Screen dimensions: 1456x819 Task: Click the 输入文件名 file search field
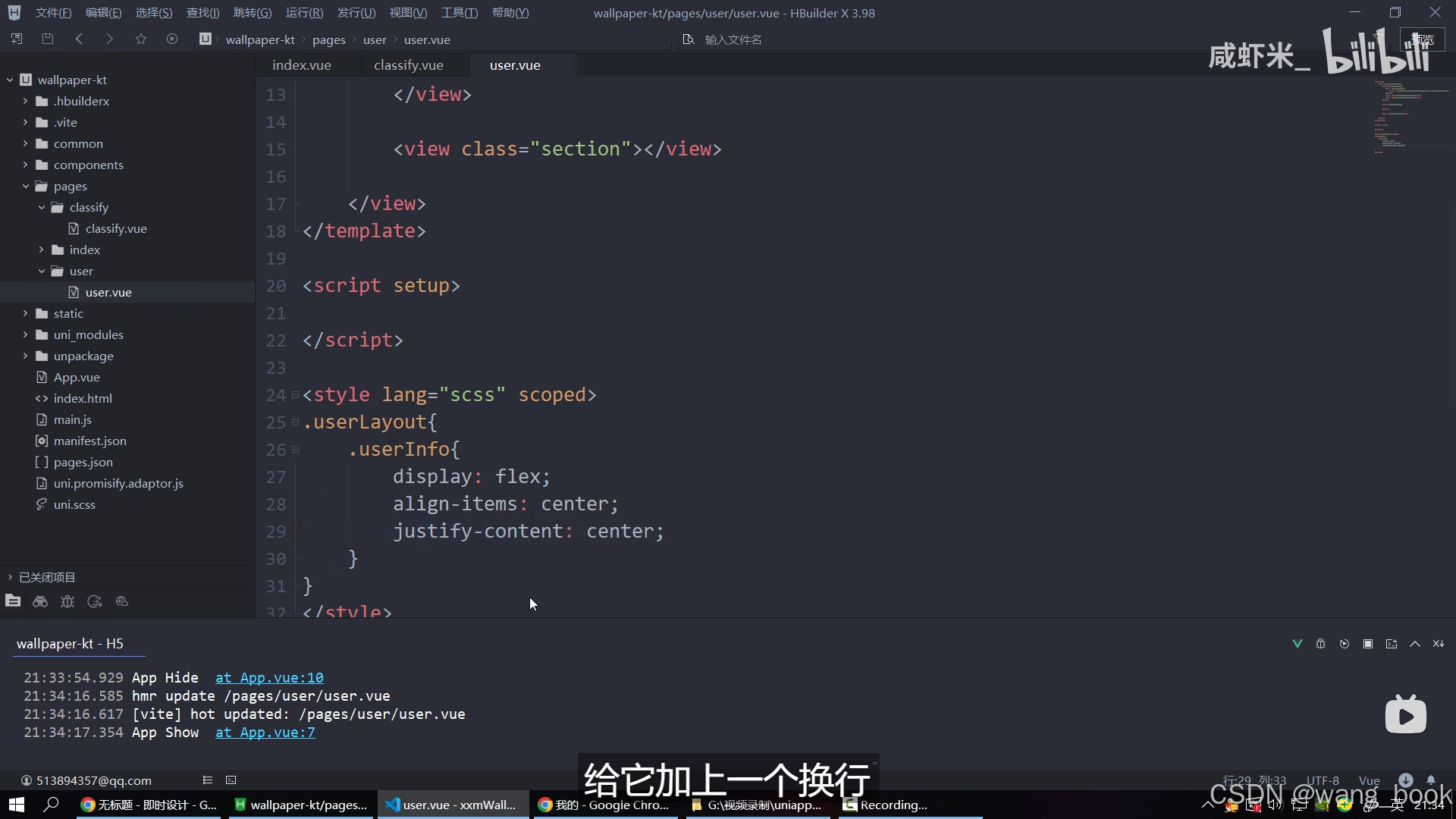pos(733,39)
